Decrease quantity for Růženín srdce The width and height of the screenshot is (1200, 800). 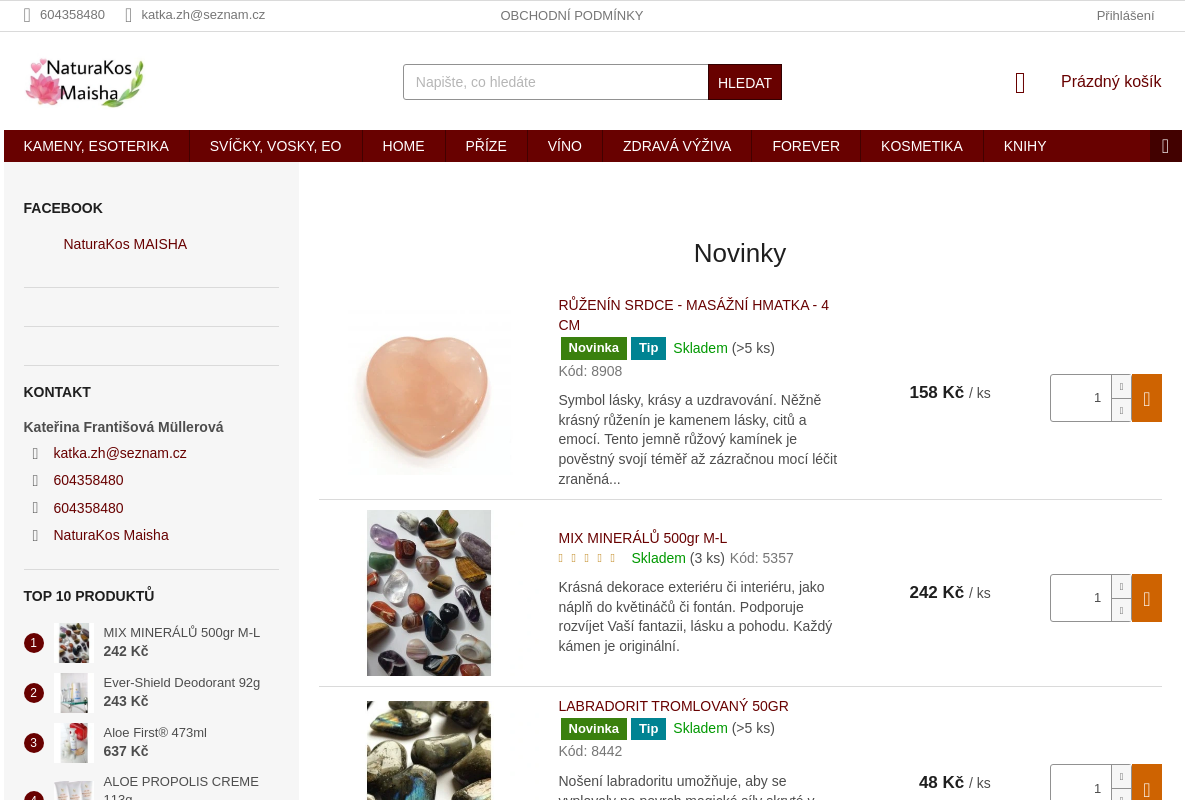click(1121, 410)
